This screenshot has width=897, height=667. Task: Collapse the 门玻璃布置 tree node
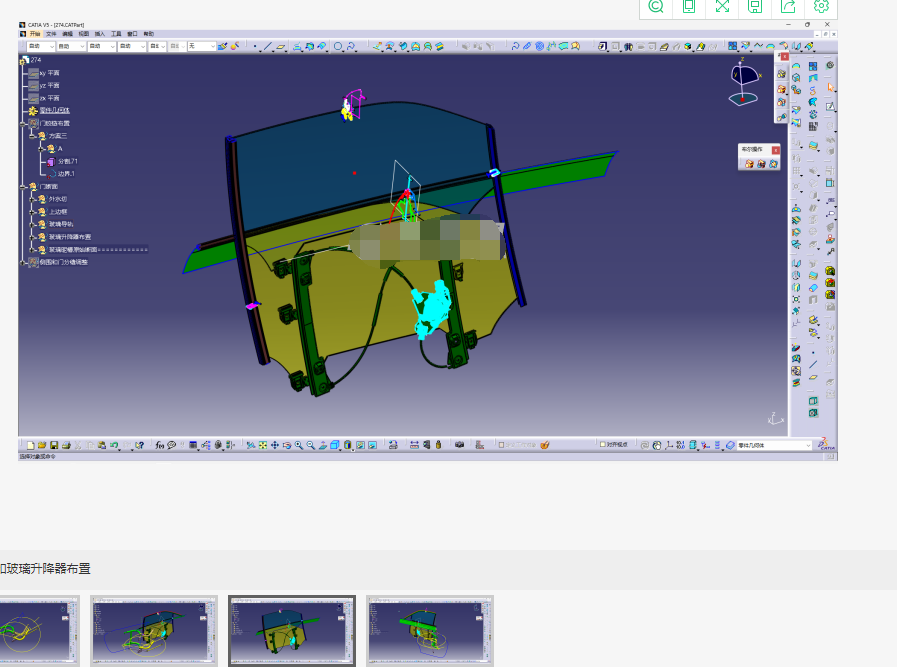23,123
